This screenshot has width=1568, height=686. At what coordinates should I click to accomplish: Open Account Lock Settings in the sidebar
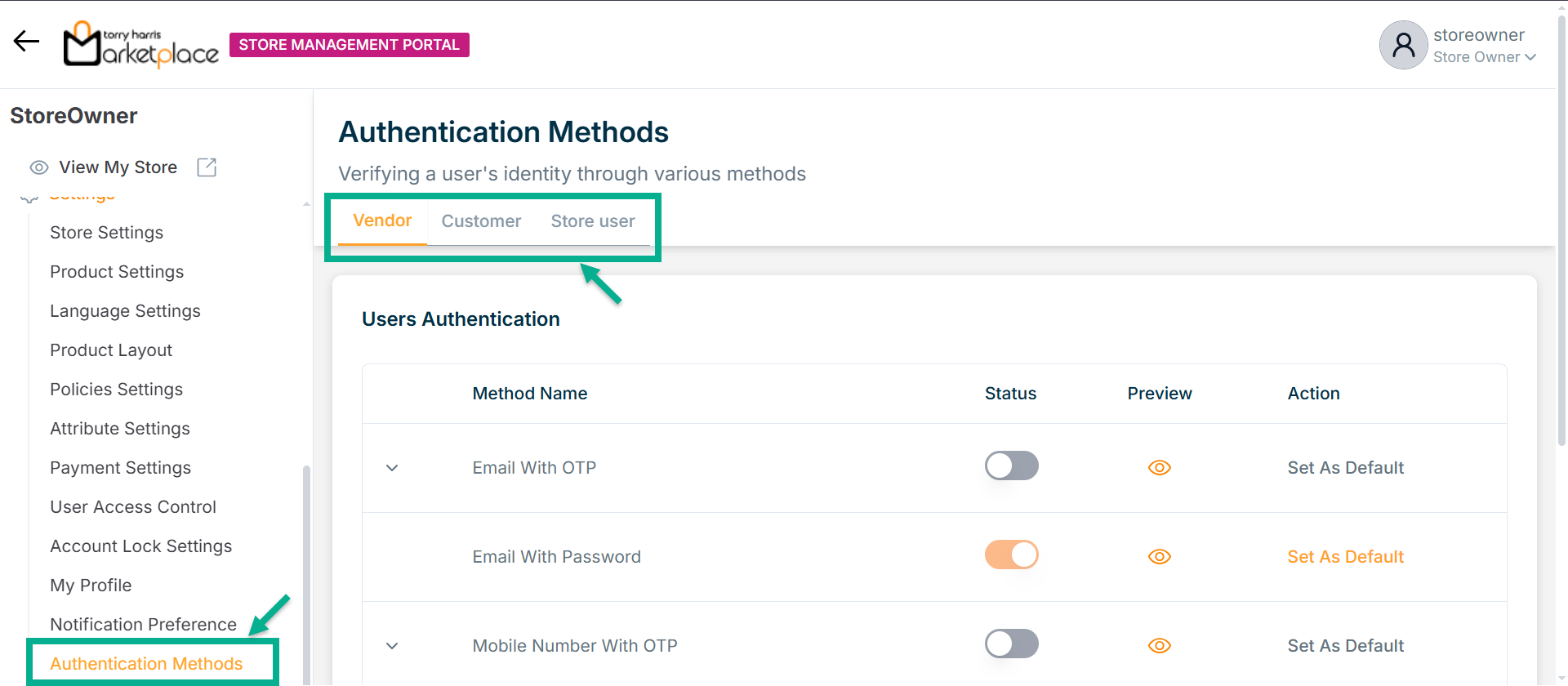[140, 546]
